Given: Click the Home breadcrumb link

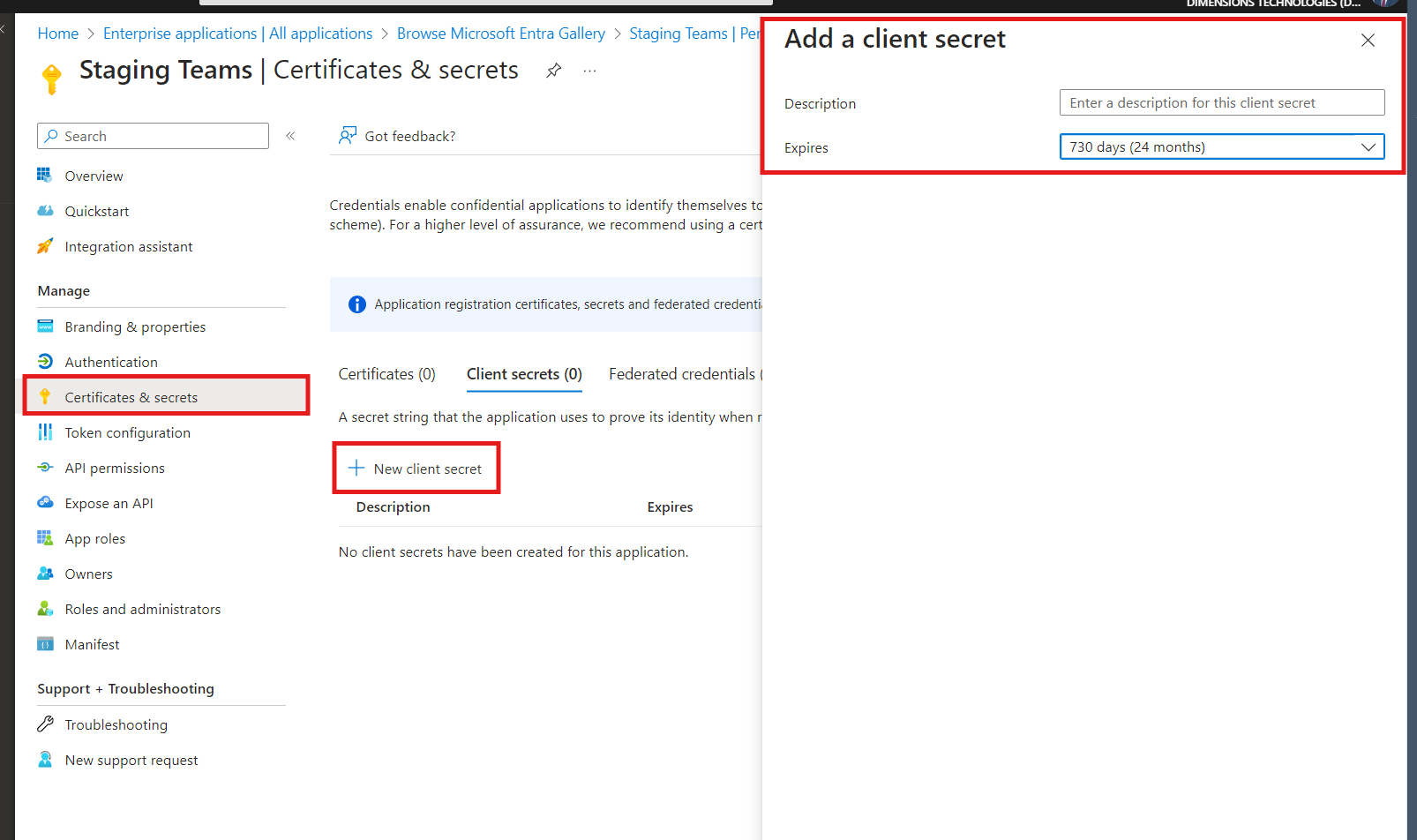Looking at the screenshot, I should pyautogui.click(x=58, y=34).
